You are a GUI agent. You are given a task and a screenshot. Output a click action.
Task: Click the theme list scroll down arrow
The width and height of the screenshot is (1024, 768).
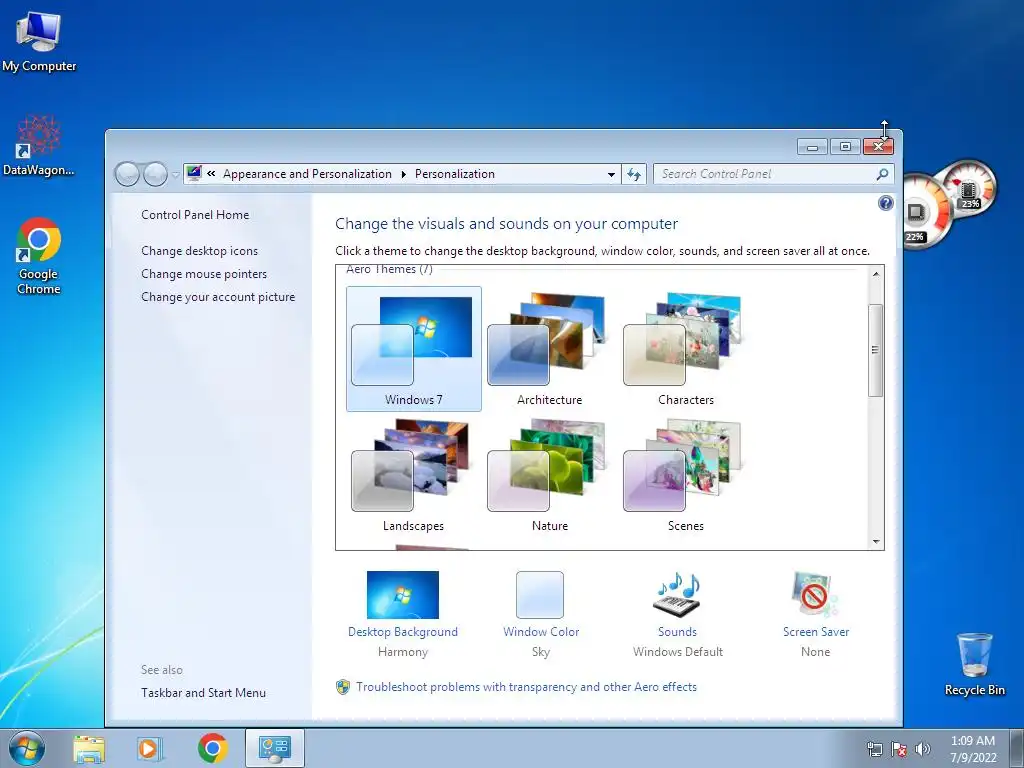[876, 542]
